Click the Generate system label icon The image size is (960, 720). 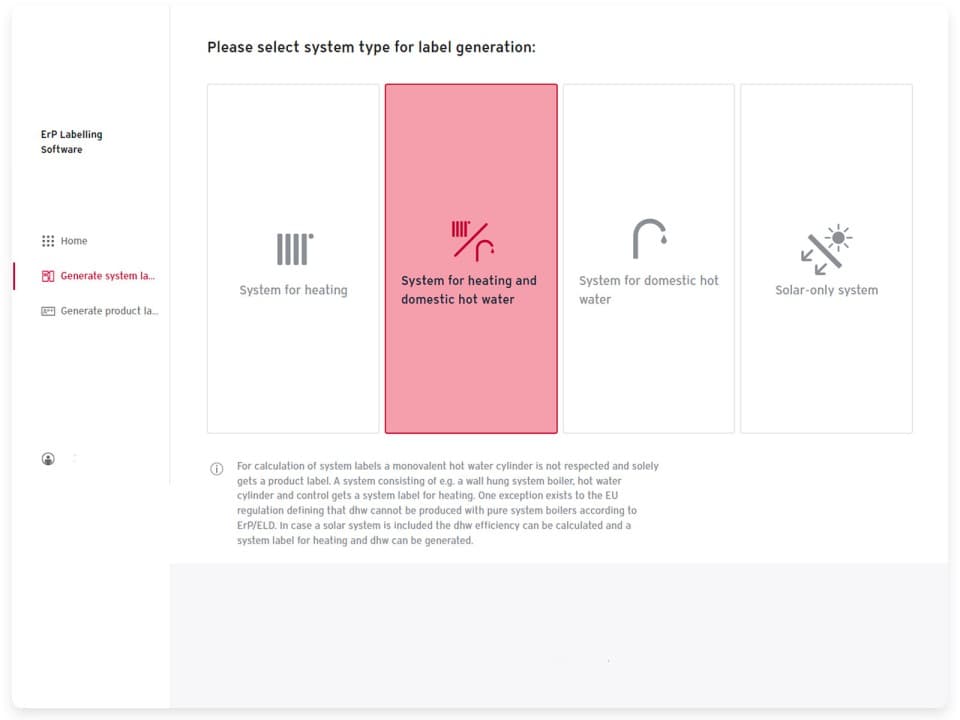(x=47, y=276)
